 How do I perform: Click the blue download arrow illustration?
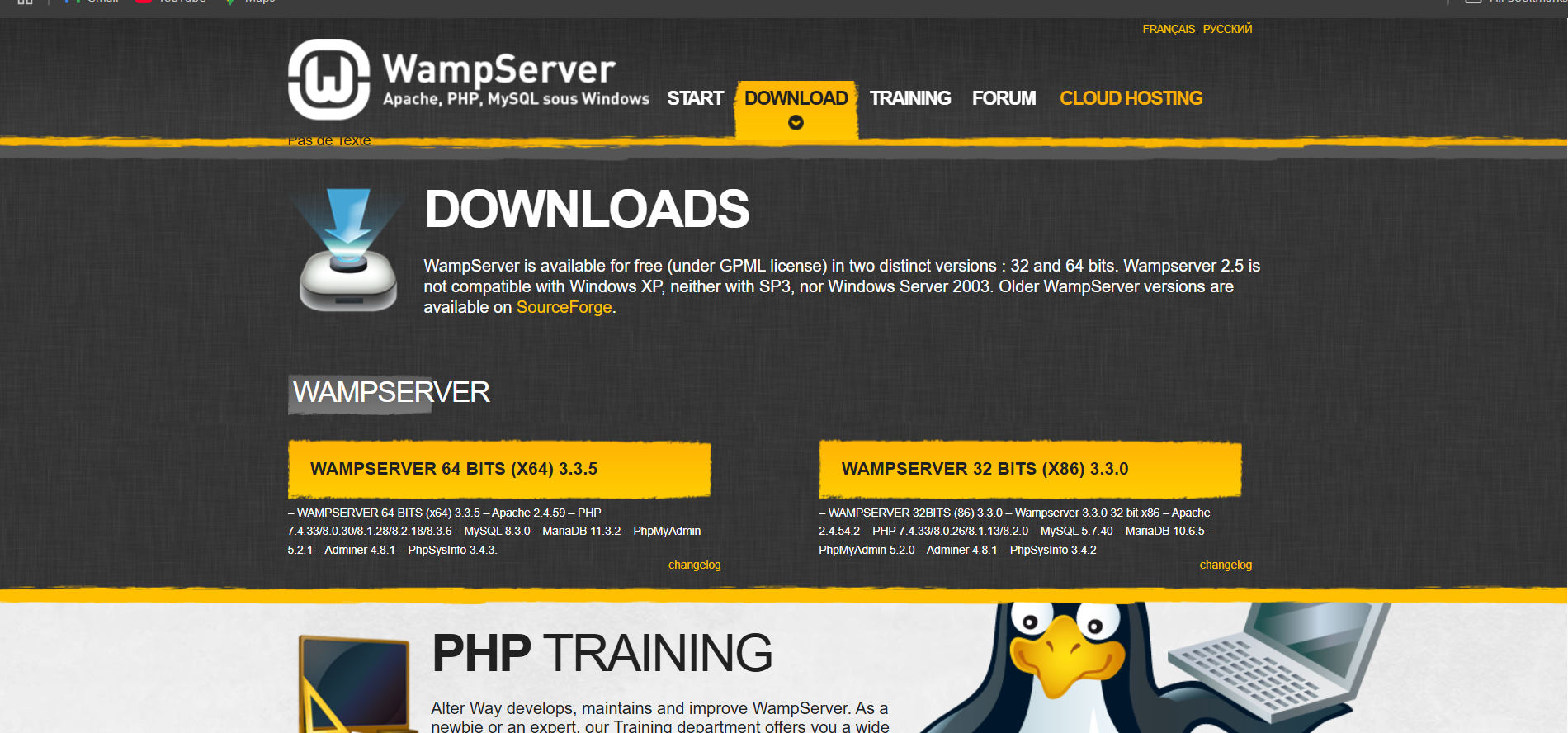coord(348,249)
